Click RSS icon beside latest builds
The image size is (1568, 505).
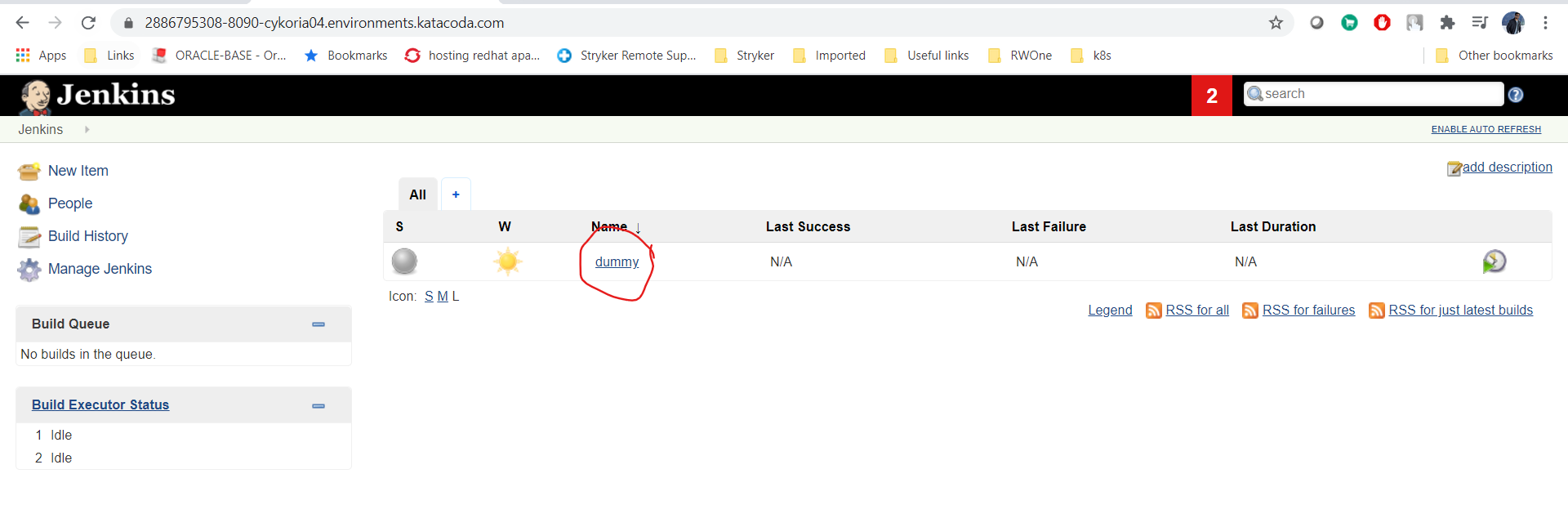1377,311
